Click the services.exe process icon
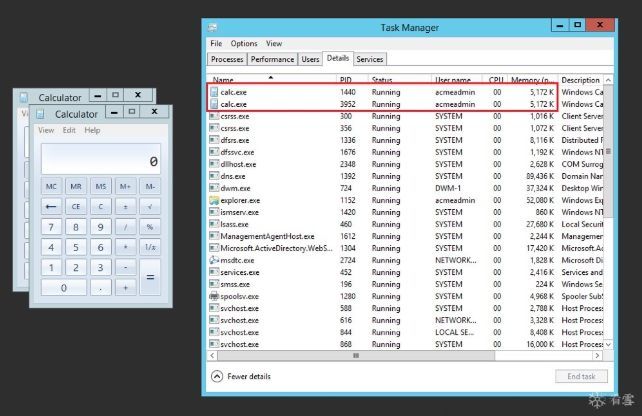 [x=214, y=272]
